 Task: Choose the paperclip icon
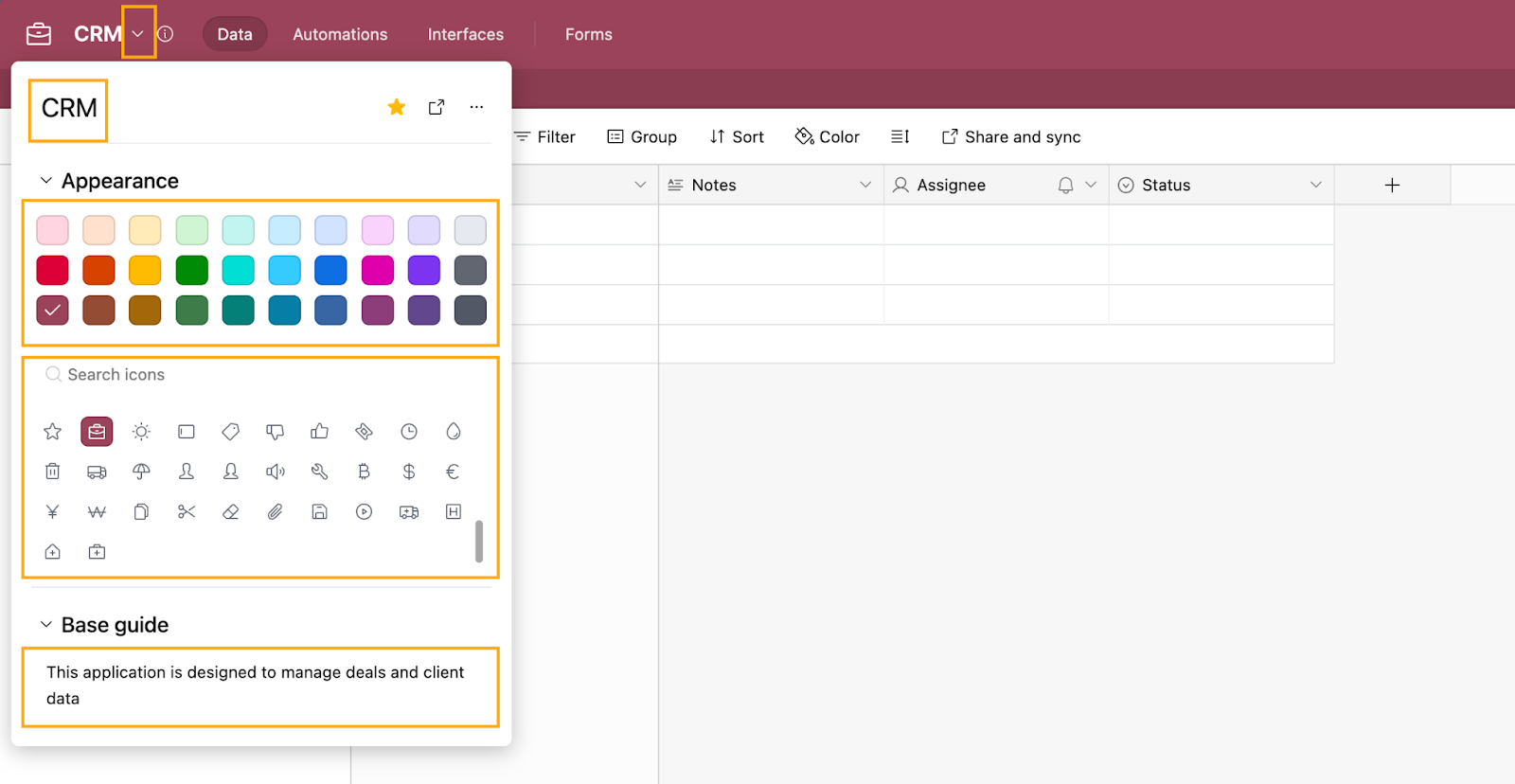(x=275, y=512)
